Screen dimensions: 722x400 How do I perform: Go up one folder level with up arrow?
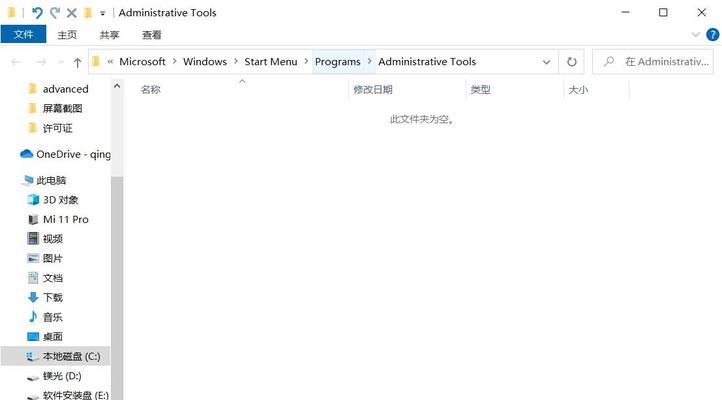click(77, 62)
